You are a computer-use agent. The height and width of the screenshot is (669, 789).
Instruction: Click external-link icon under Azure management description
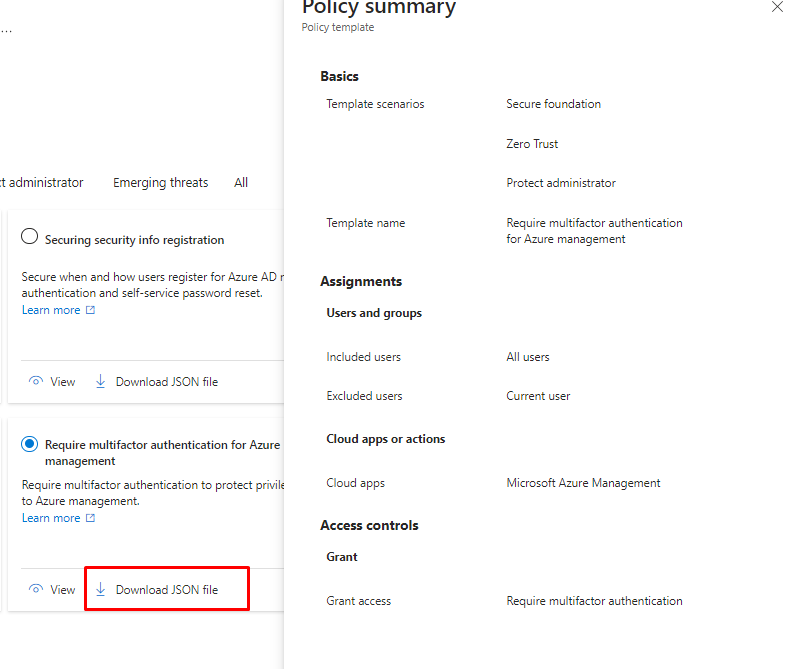91,518
